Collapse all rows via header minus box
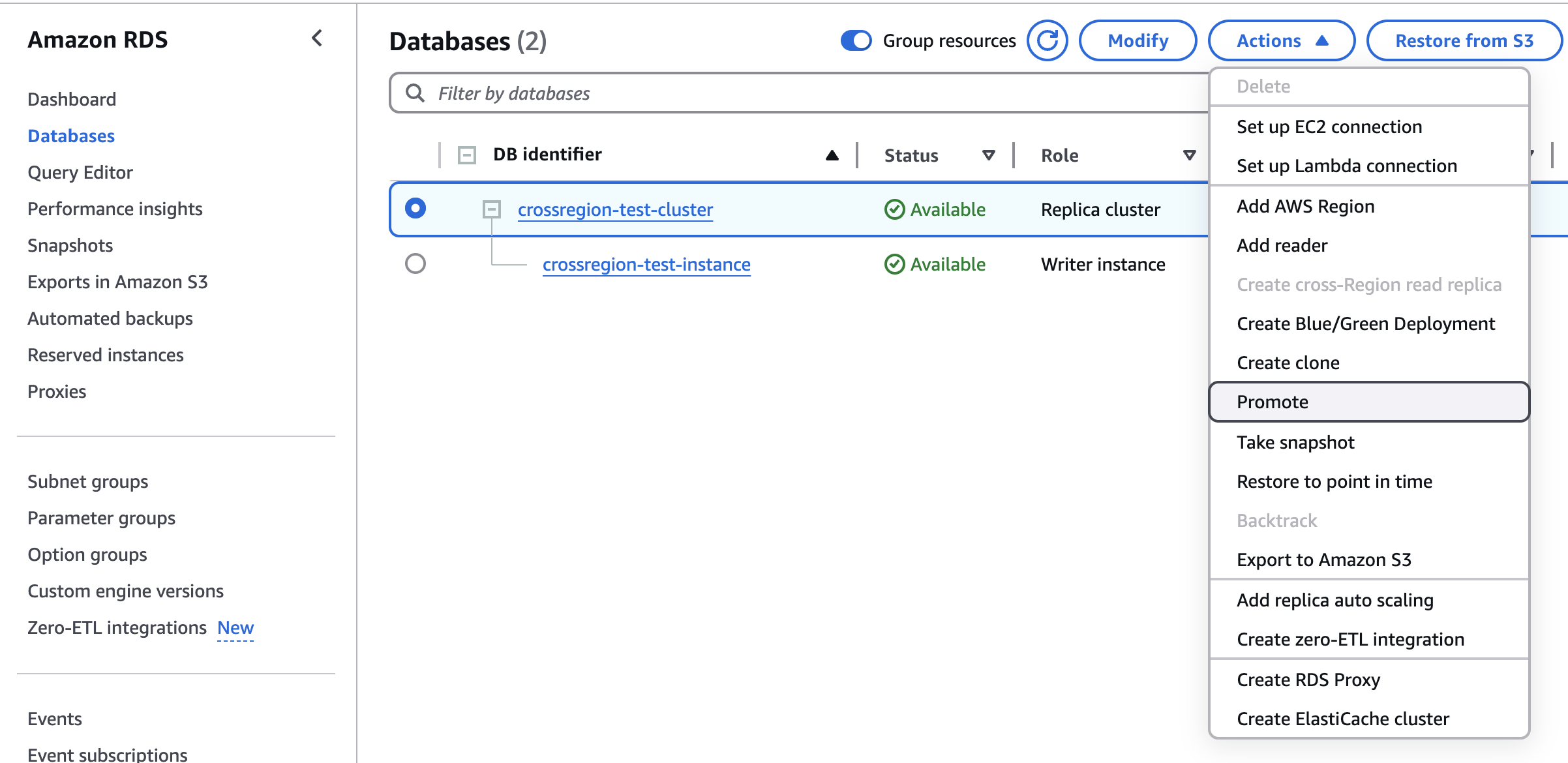The width and height of the screenshot is (1568, 763). point(467,155)
